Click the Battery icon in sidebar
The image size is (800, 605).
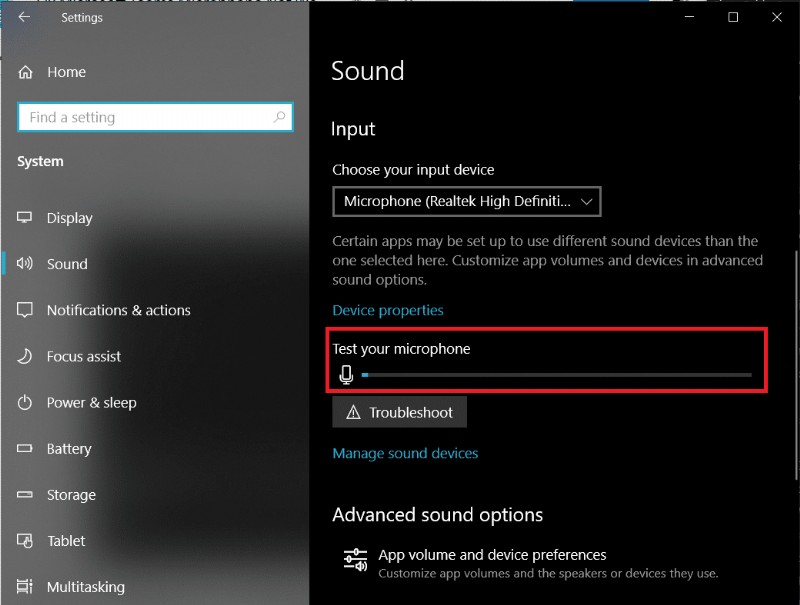(x=25, y=449)
